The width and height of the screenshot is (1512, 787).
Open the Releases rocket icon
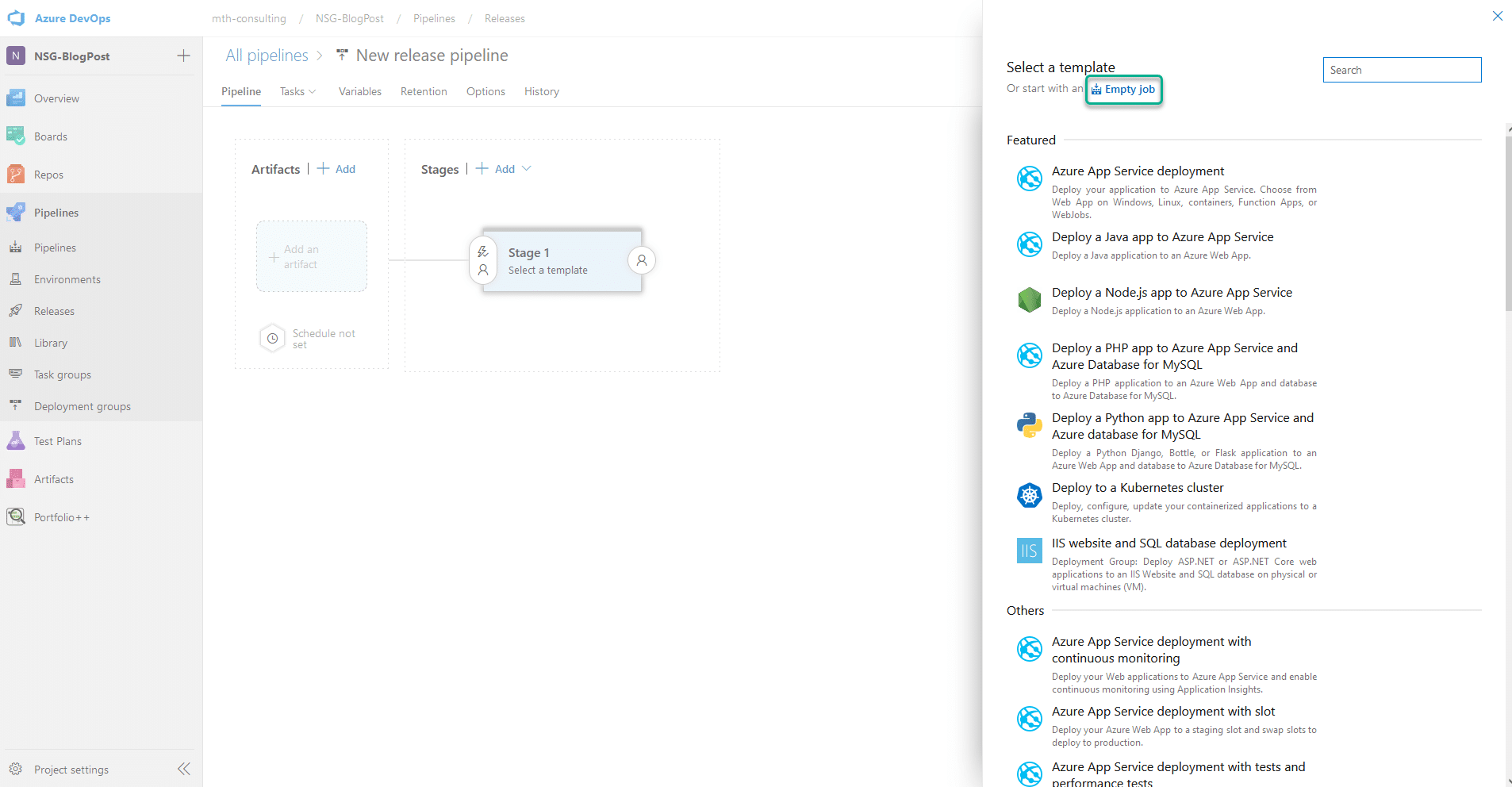pos(16,311)
